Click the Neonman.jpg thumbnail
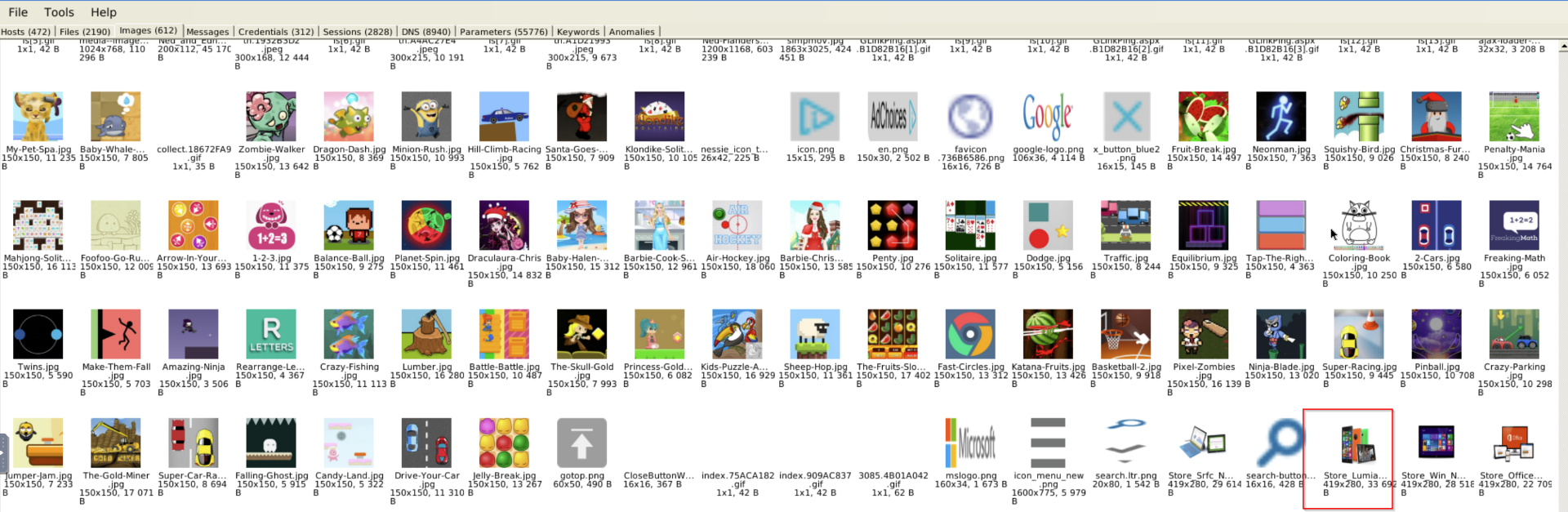Image resolution: width=1568 pixels, height=512 pixels. point(1281,117)
